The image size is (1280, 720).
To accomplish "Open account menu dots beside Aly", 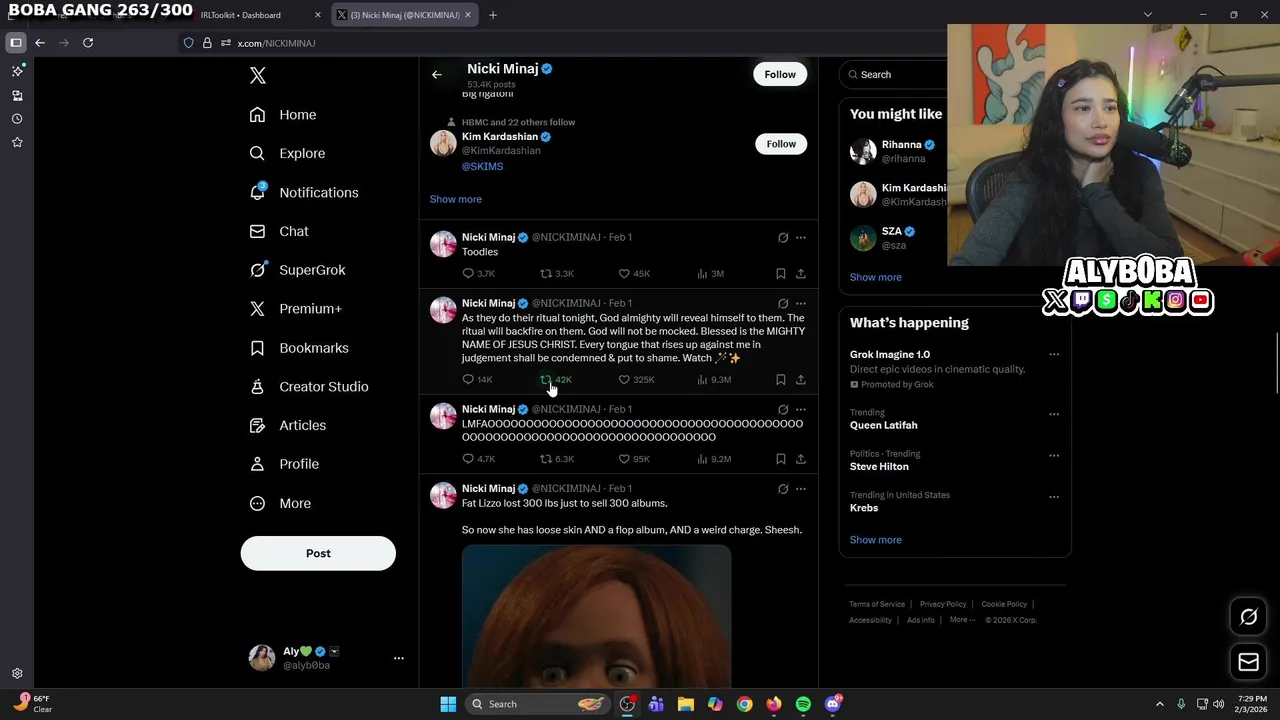I will [x=398, y=658].
